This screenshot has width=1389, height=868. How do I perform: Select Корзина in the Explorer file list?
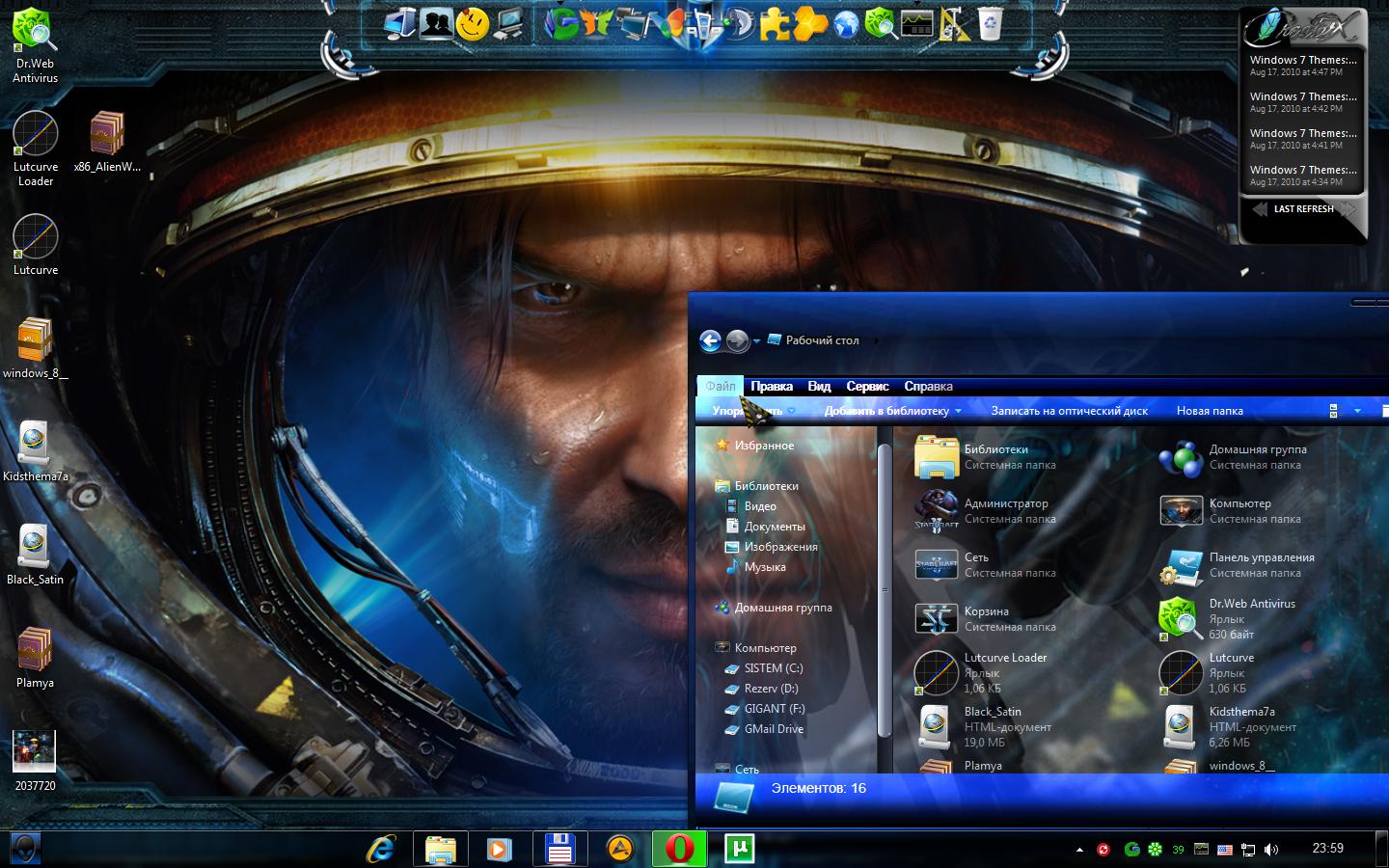click(x=988, y=619)
